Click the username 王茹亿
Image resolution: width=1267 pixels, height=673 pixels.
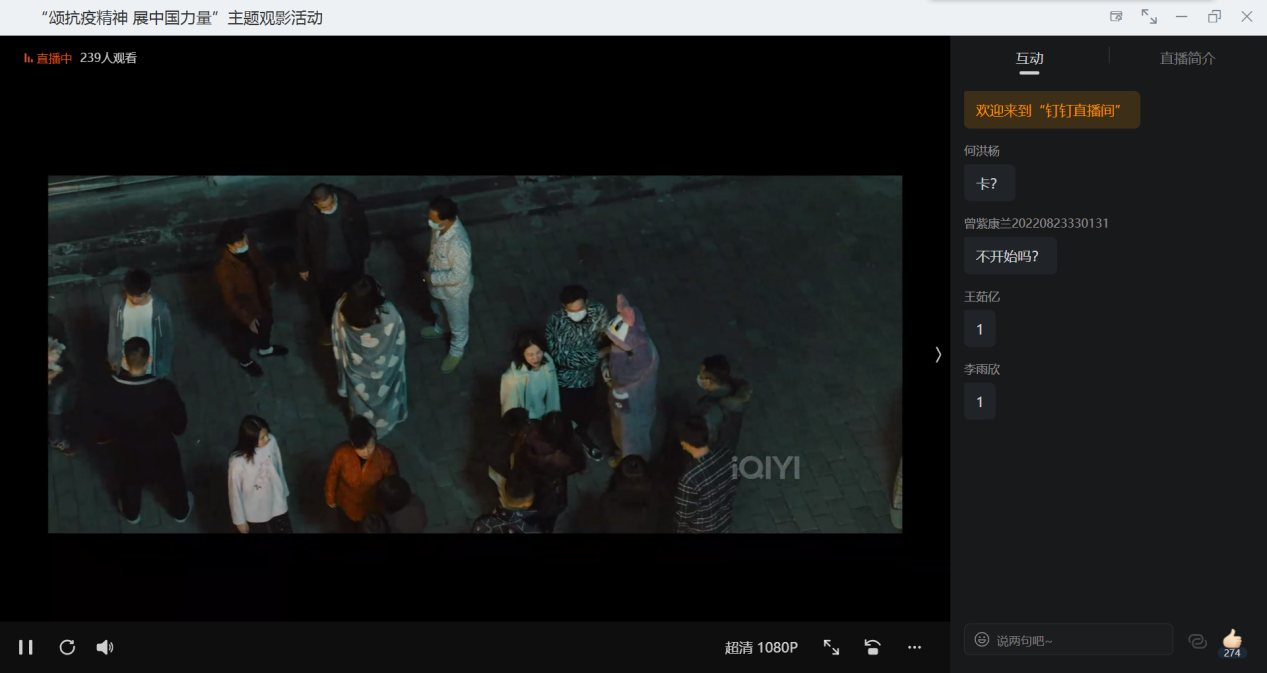(982, 297)
